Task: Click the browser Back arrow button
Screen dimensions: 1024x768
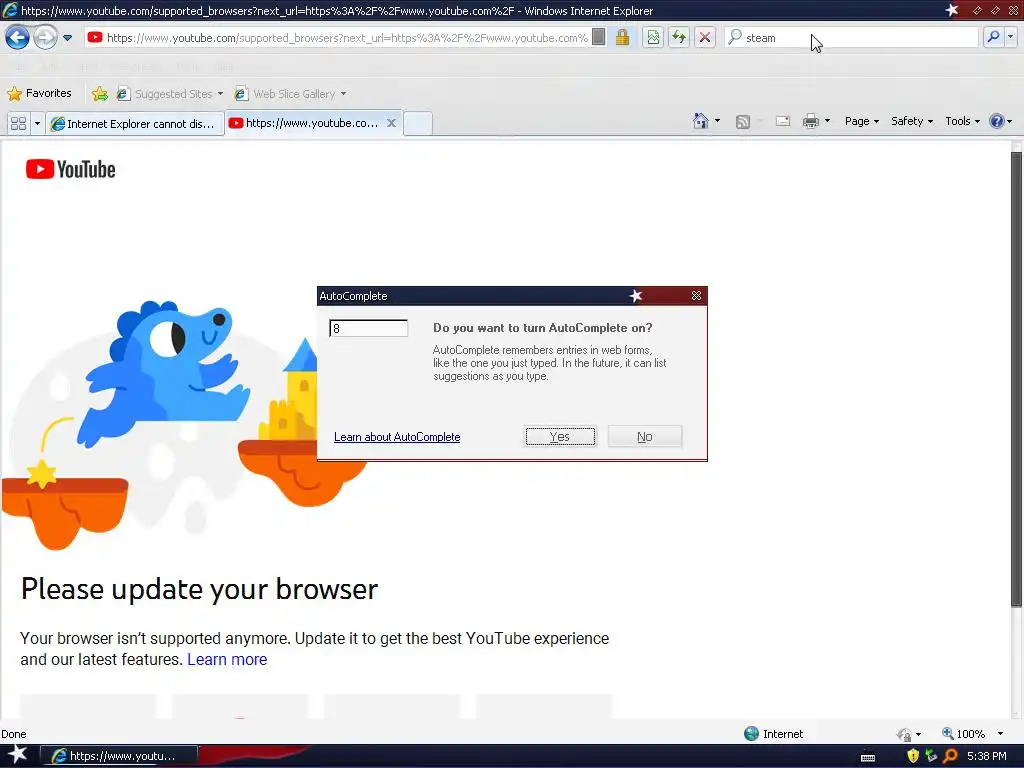Action: pos(17,37)
